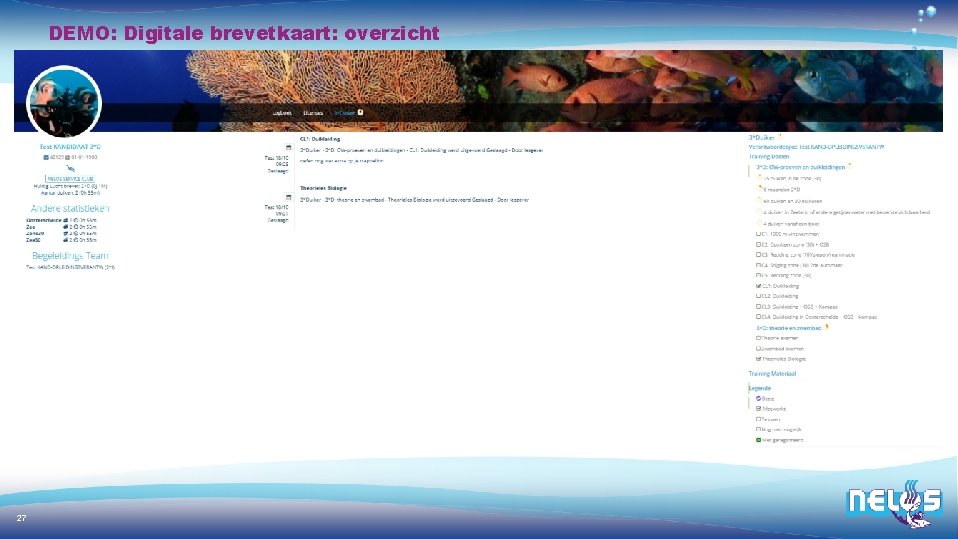Image resolution: width=958 pixels, height=539 pixels.
Task: Toggle the C2 Duiksimulatie checkbox
Action: click(759, 244)
